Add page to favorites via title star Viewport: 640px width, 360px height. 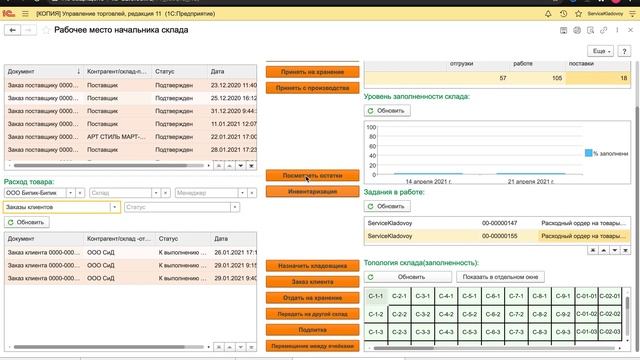tap(46, 30)
